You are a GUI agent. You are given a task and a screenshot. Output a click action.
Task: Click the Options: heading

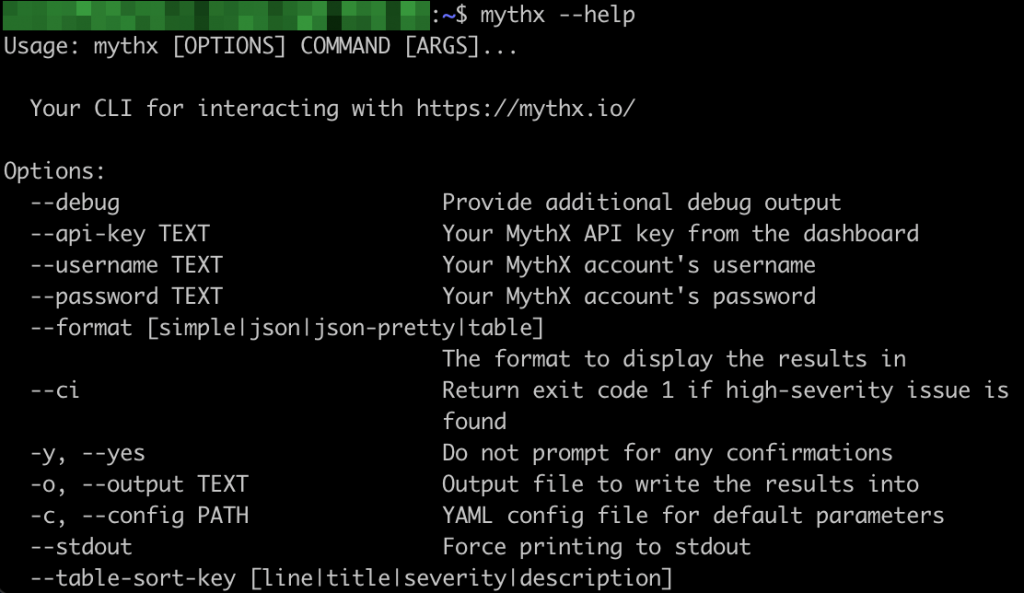click(54, 171)
